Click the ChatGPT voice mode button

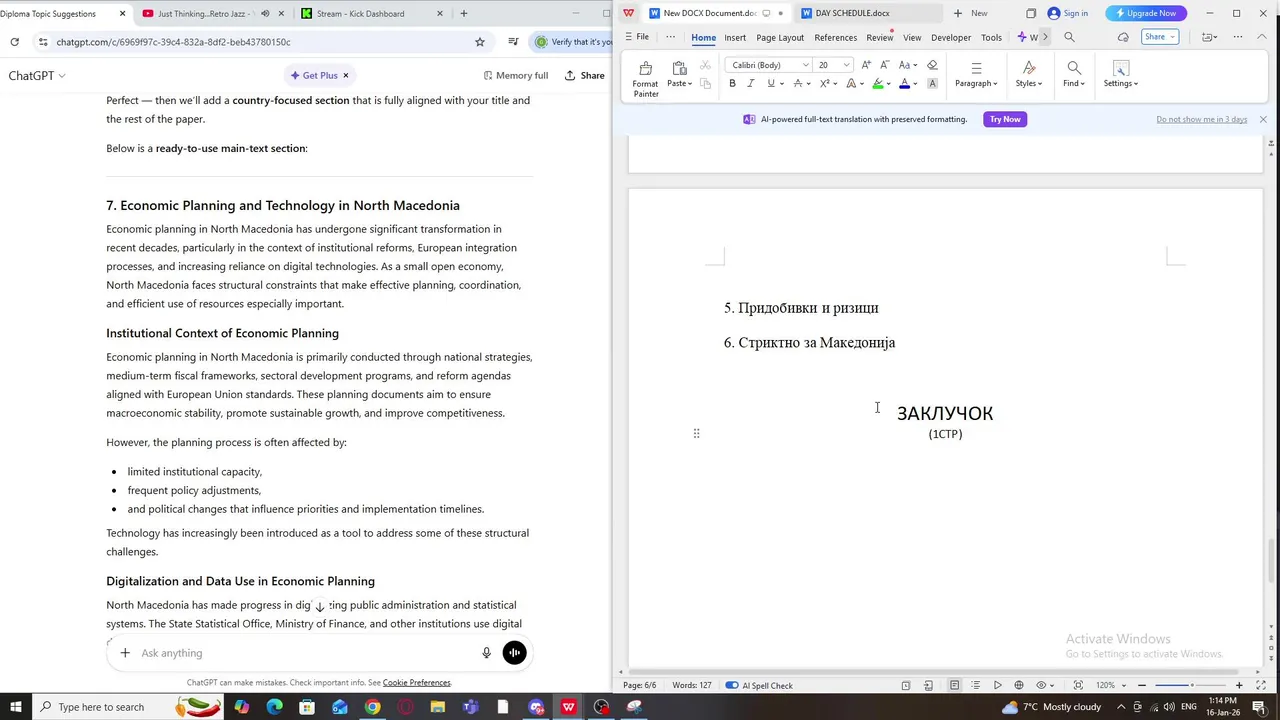(x=514, y=653)
